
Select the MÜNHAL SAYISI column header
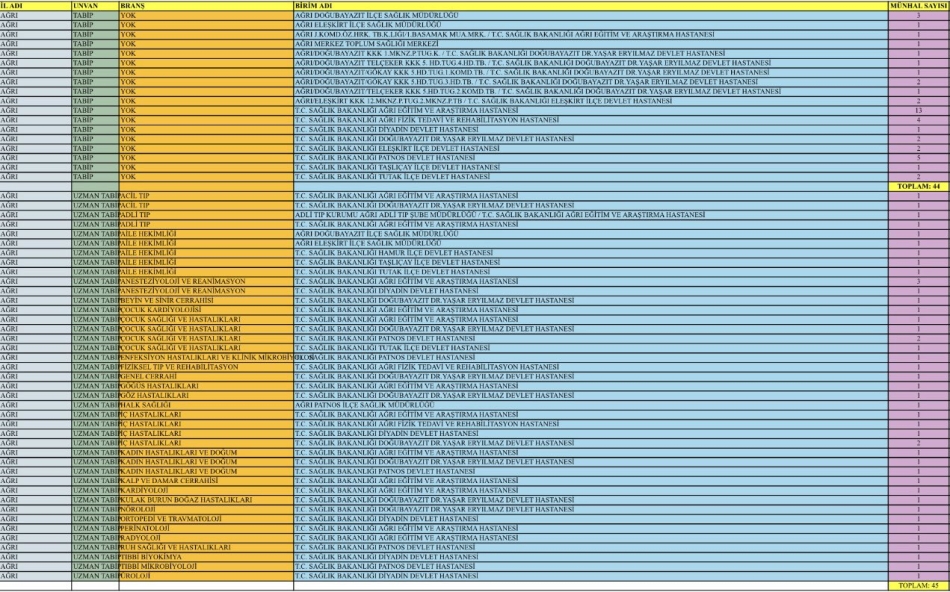pyautogui.click(x=918, y=6)
